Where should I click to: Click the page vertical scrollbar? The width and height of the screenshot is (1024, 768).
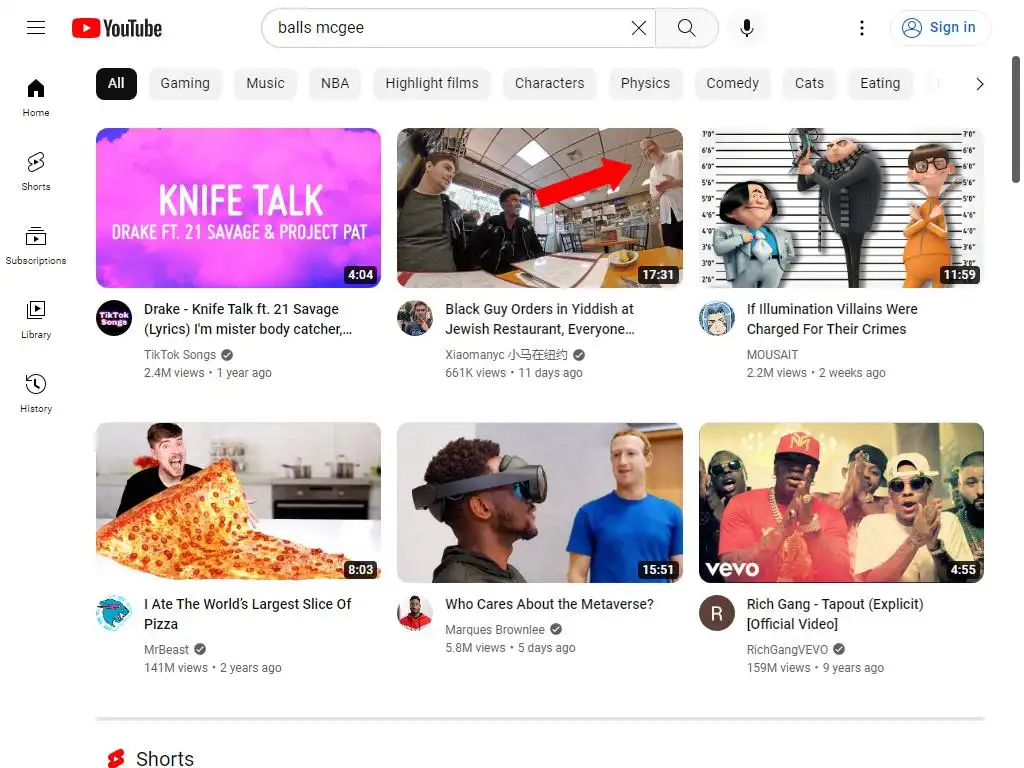tap(1016, 120)
